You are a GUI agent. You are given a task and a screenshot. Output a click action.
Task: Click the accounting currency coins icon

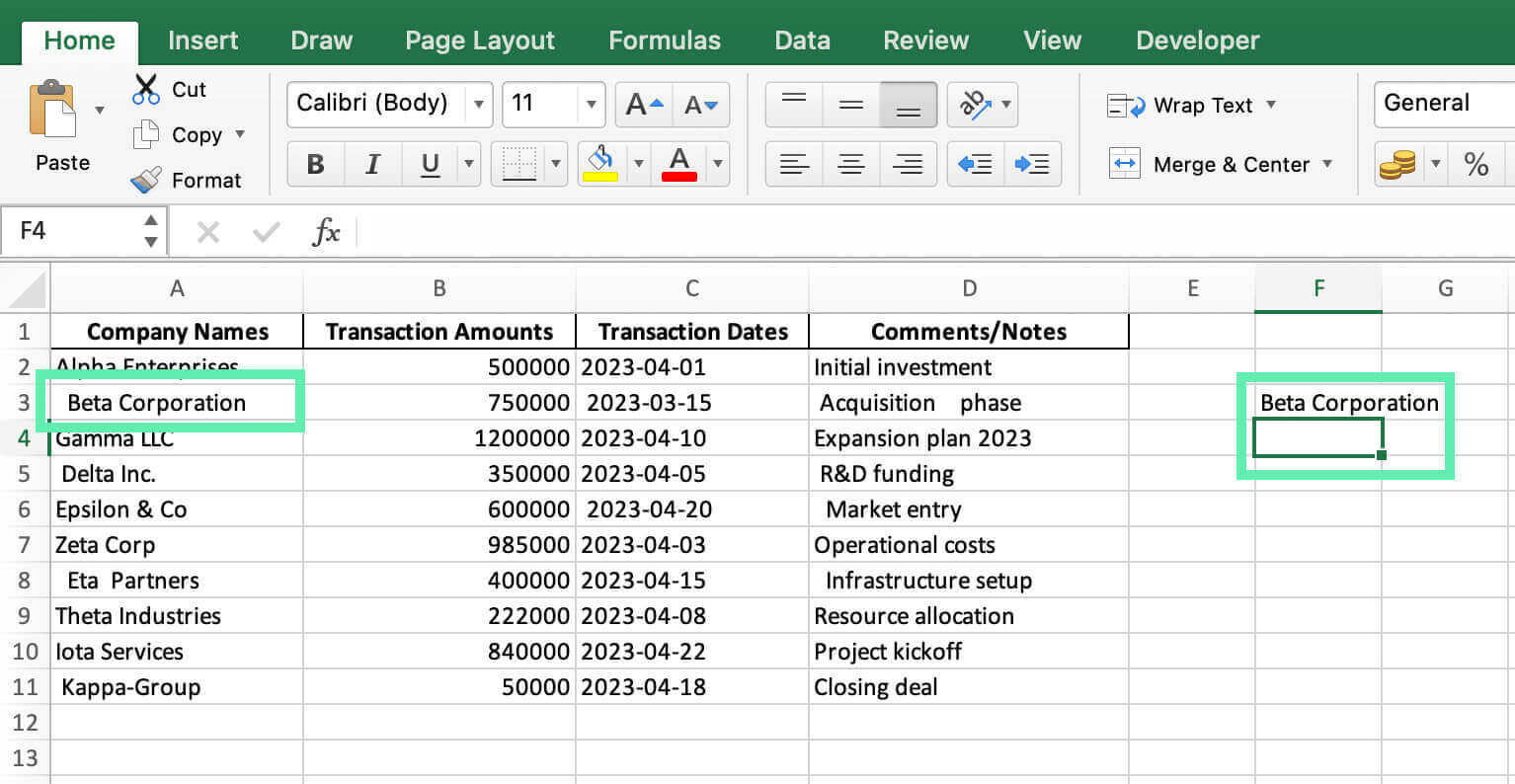coord(1396,164)
